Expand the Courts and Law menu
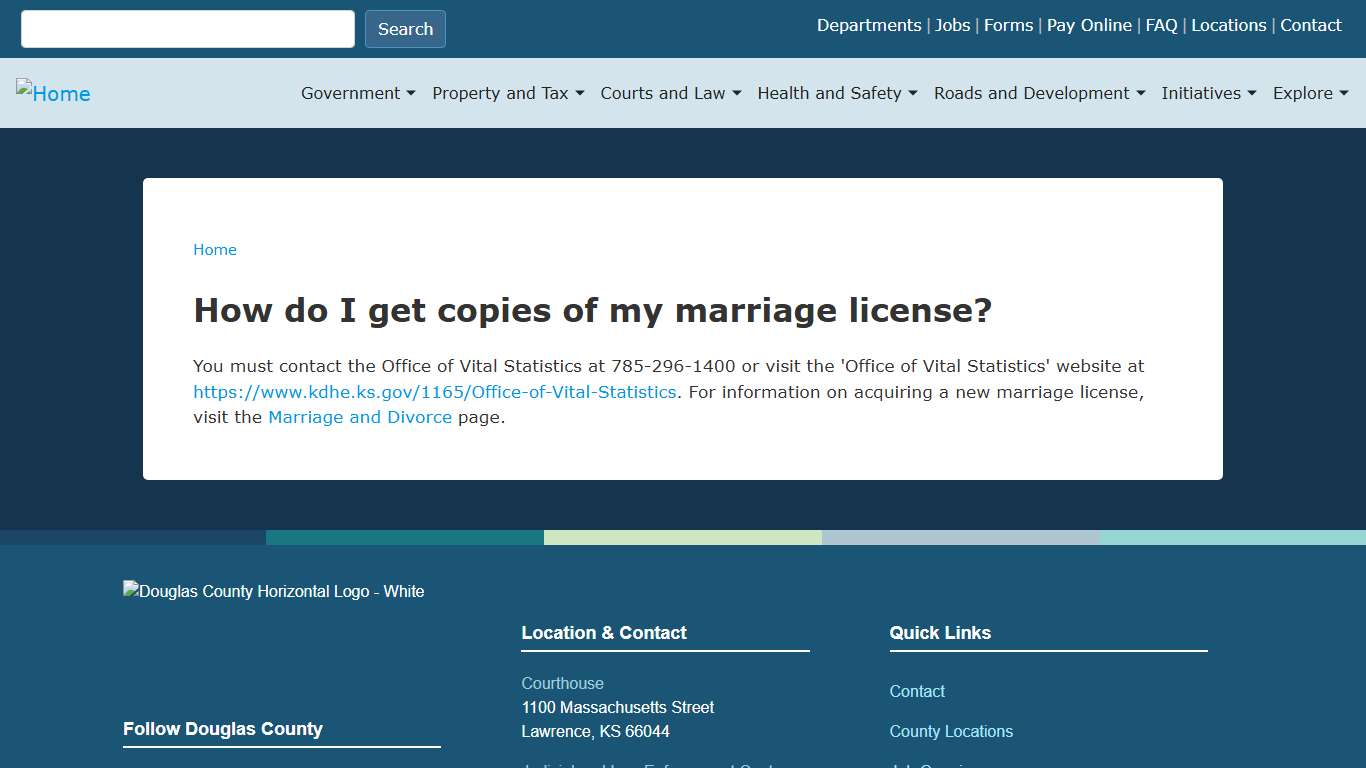 pos(670,93)
